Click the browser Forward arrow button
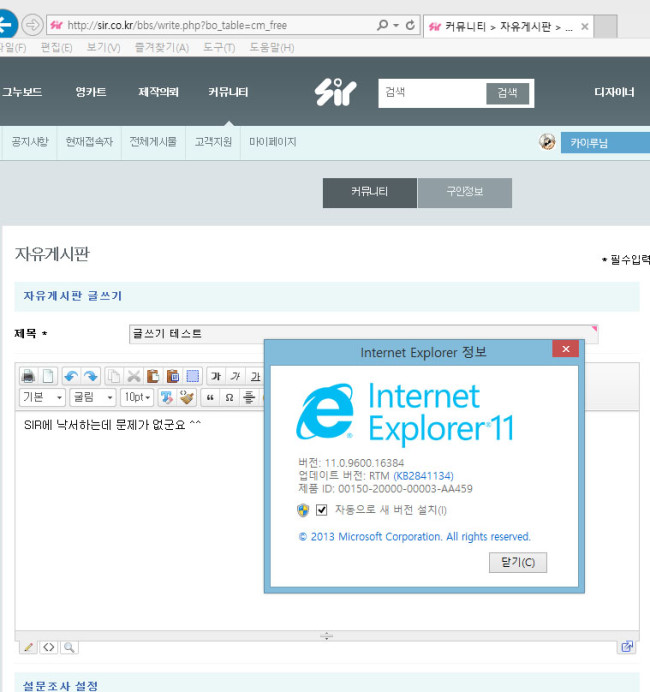The height and width of the screenshot is (692, 650). pos(32,25)
